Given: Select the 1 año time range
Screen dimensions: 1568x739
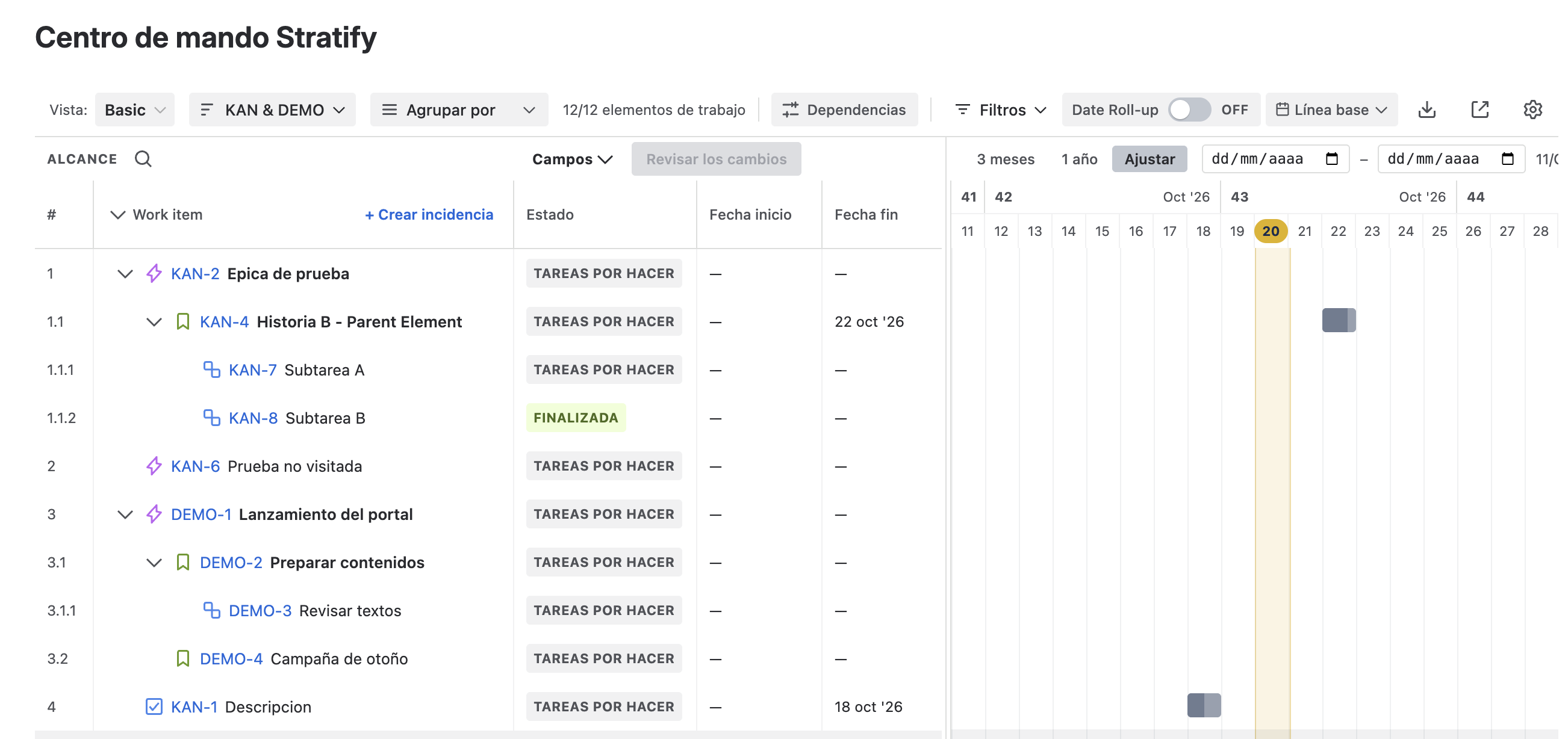Looking at the screenshot, I should click(1079, 159).
